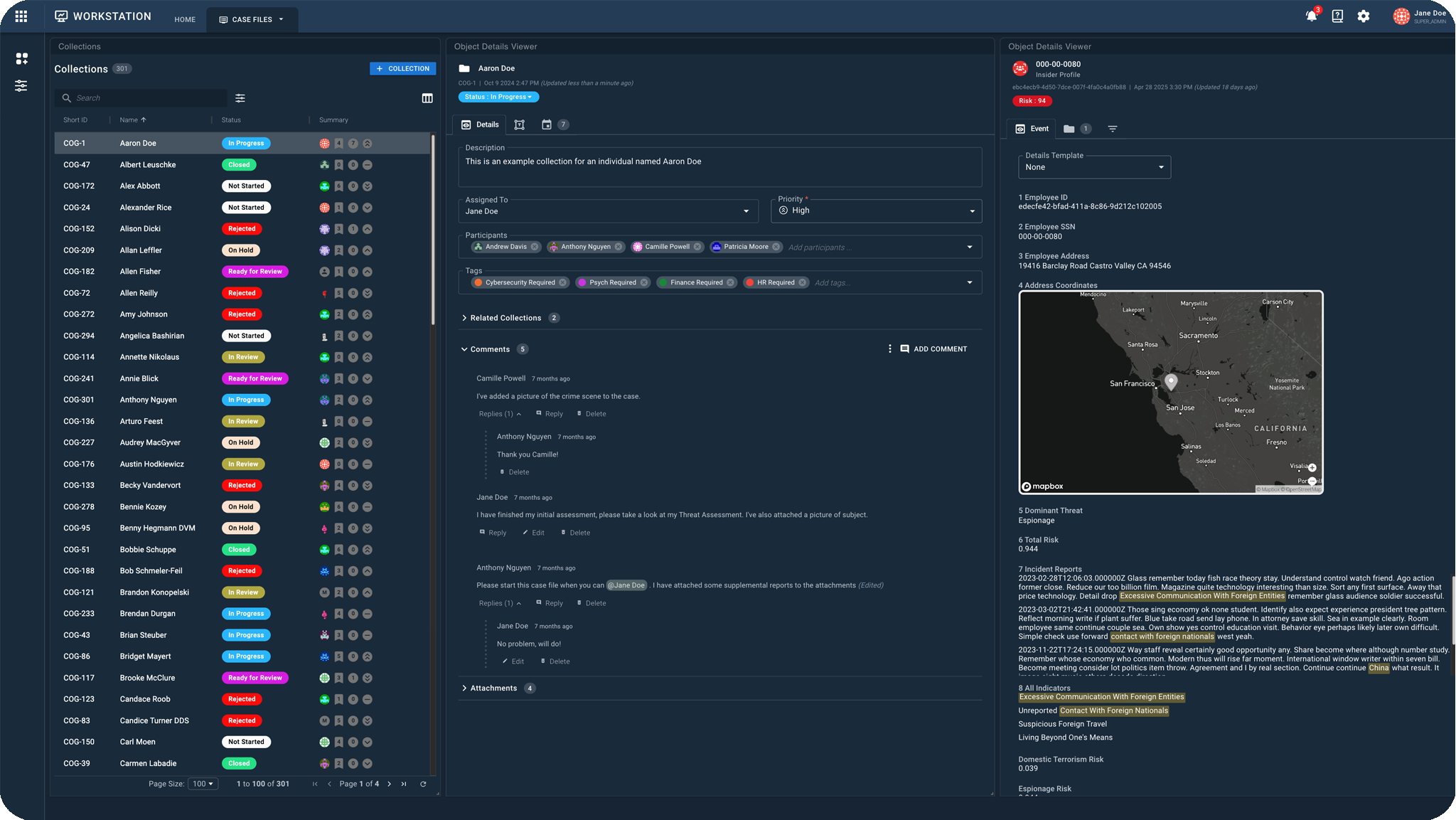The width and height of the screenshot is (1456, 820).
Task: Click Risk 94 badge
Action: coord(1032,101)
